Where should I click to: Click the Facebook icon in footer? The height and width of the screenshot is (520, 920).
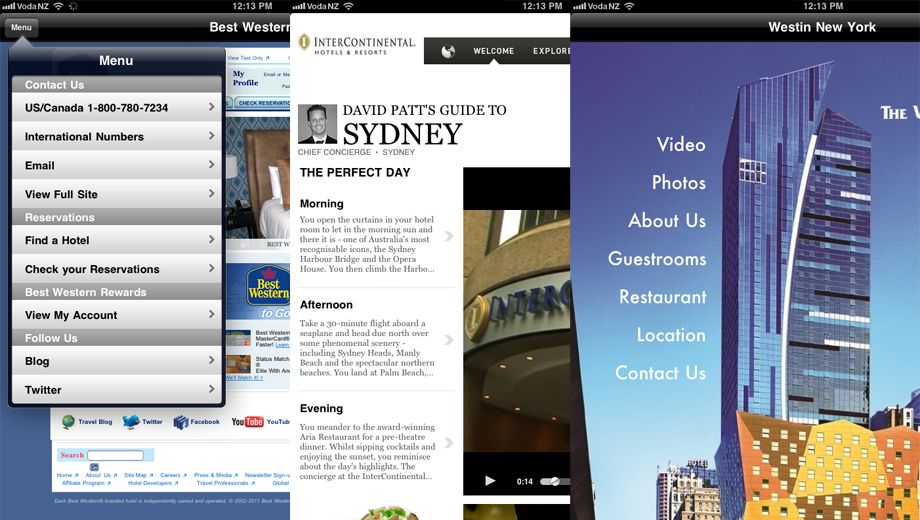tap(181, 422)
